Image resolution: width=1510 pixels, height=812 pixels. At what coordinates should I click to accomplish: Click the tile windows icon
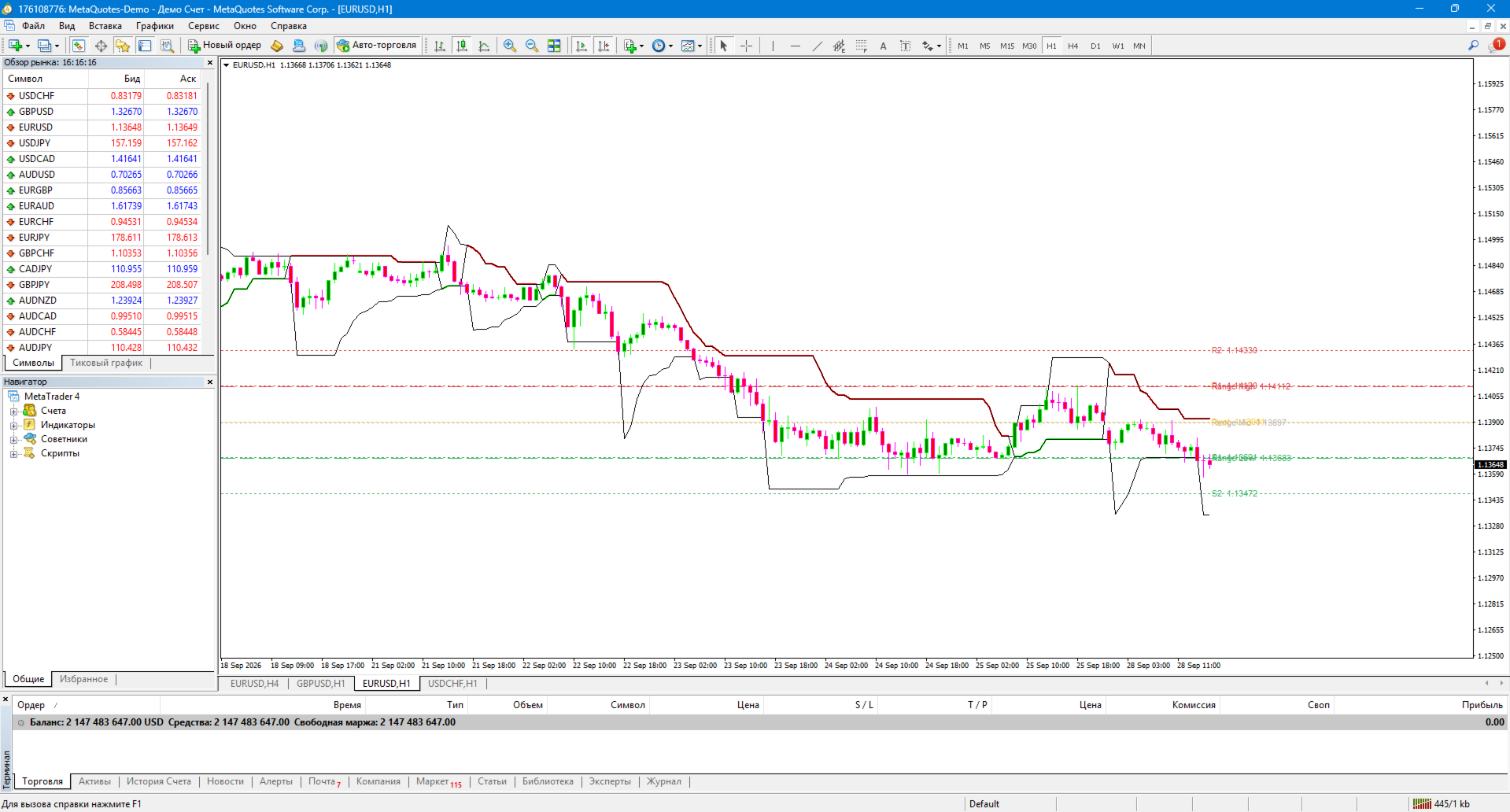554,46
